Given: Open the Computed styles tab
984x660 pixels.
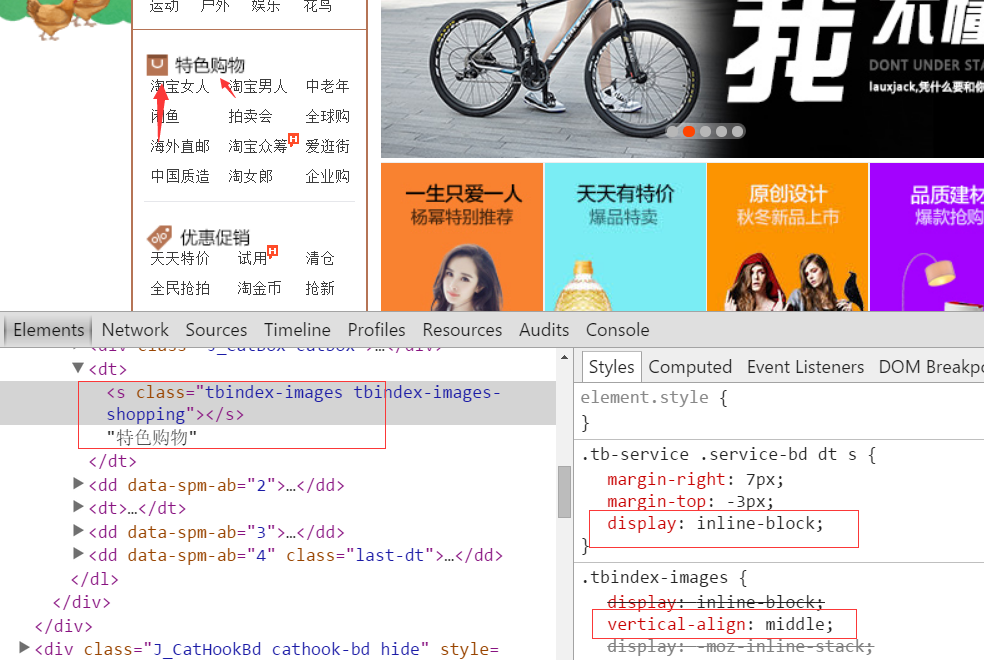Looking at the screenshot, I should point(690,367).
